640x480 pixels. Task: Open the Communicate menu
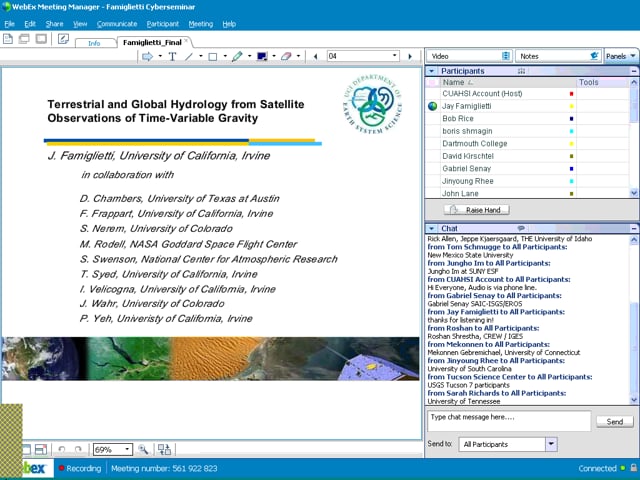[x=117, y=24]
